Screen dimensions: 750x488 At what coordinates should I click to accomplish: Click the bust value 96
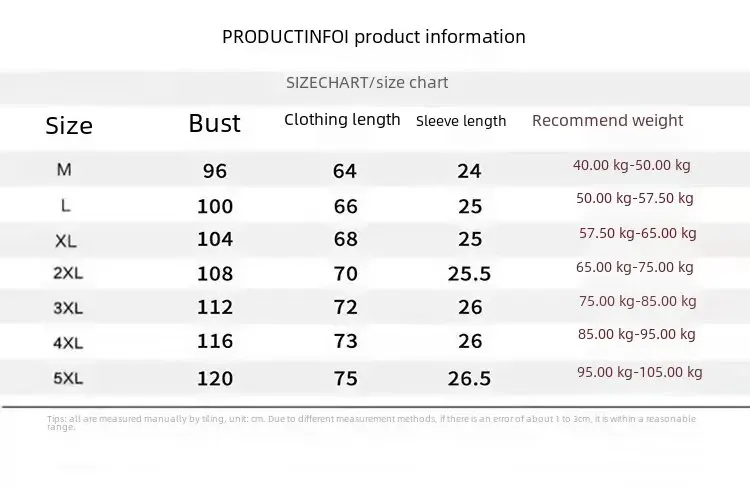pos(215,171)
